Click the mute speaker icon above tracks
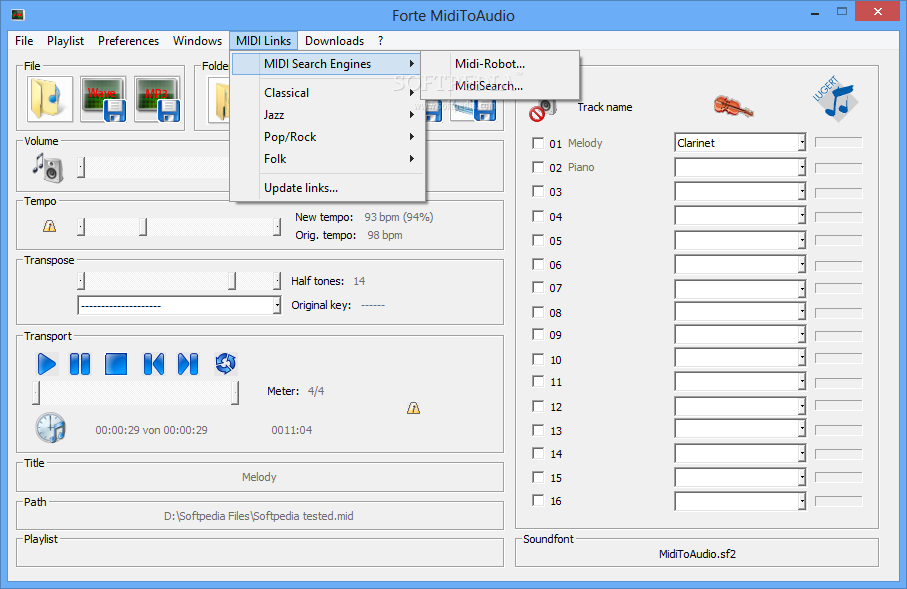This screenshot has width=907, height=589. (x=543, y=109)
